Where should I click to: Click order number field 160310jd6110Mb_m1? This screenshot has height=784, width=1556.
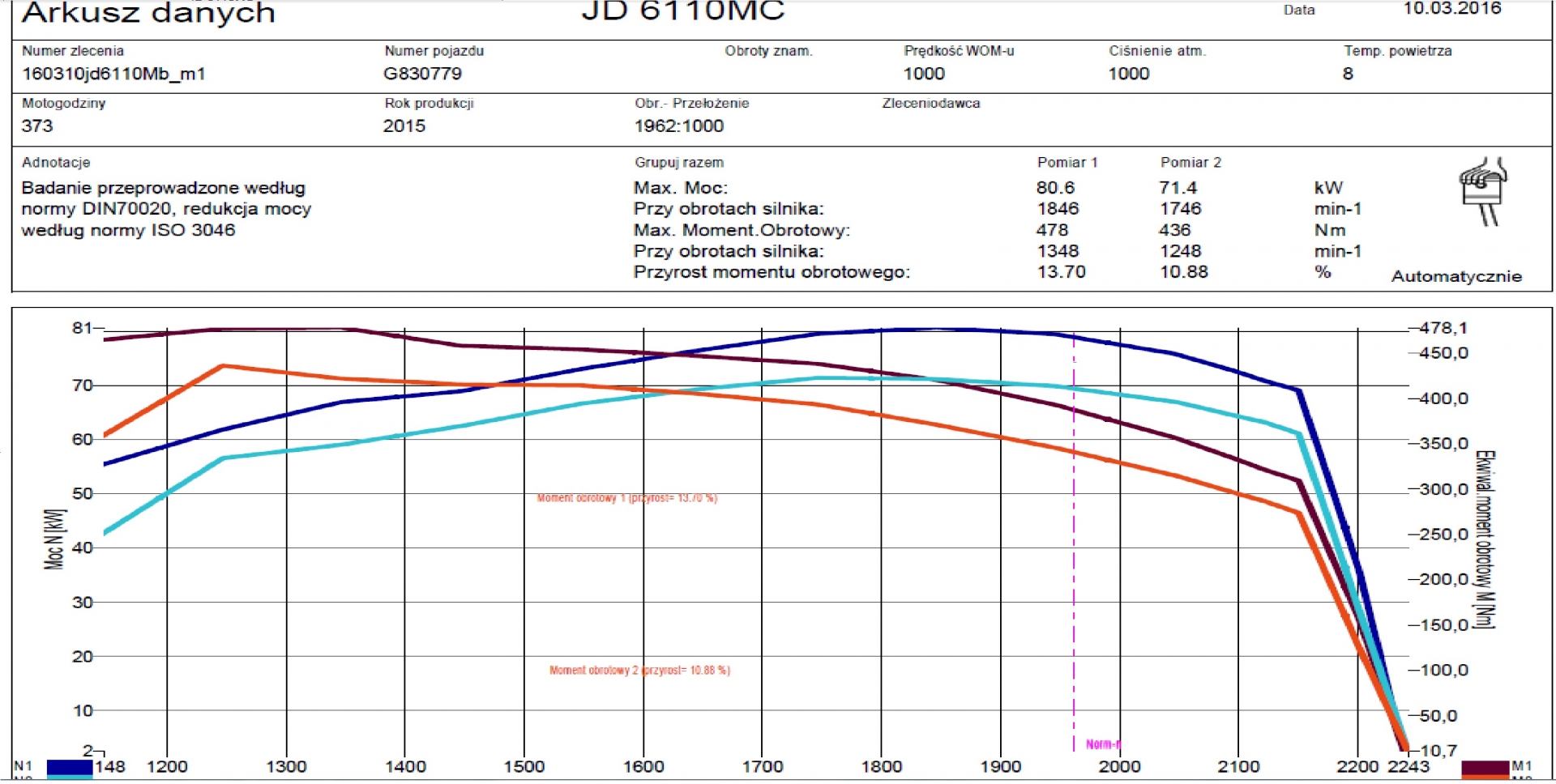[x=113, y=74]
